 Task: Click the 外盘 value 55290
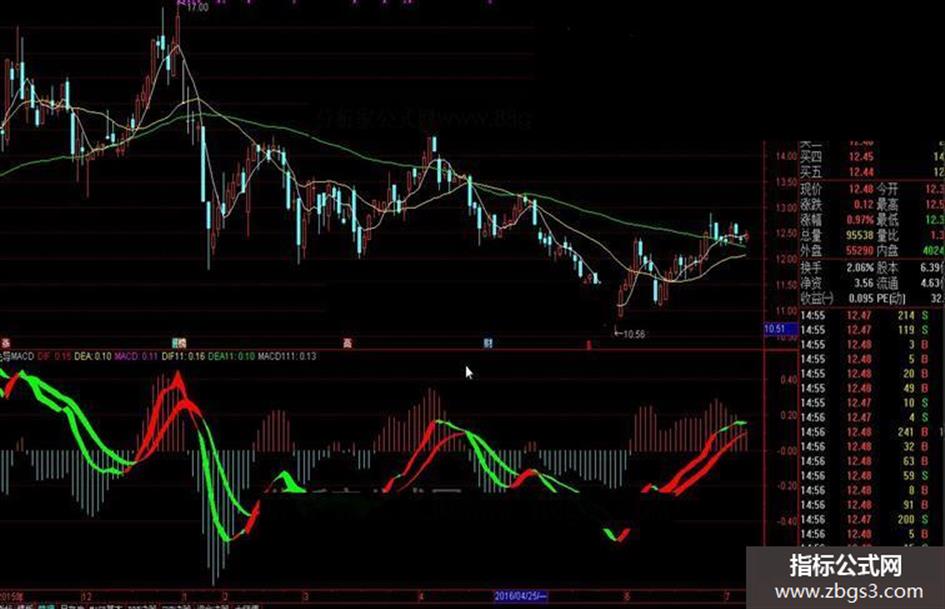[859, 250]
